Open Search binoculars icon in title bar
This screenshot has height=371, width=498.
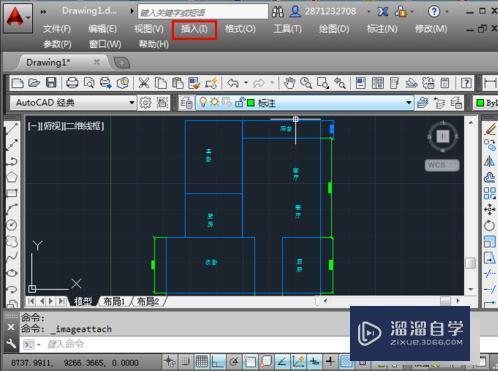[x=278, y=12]
